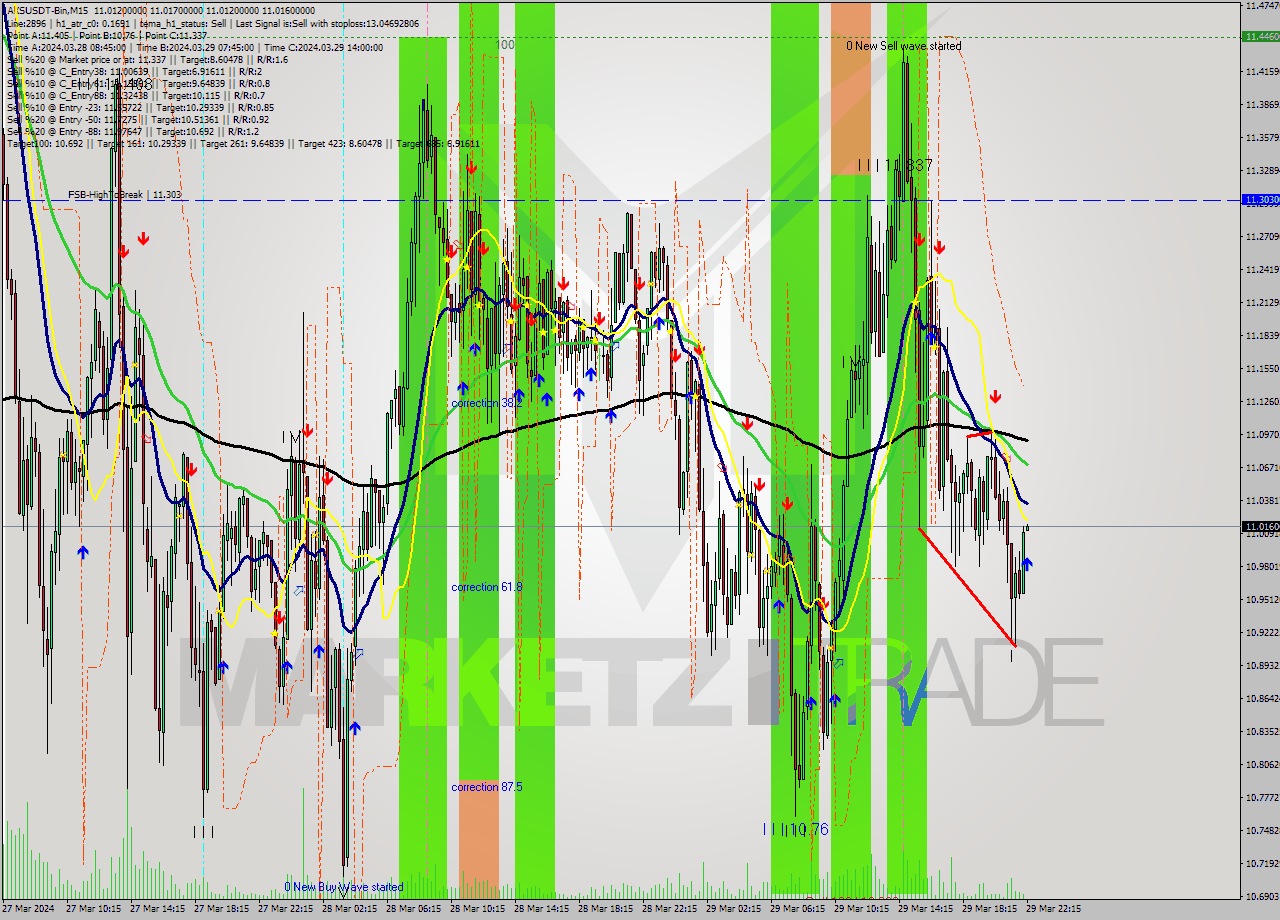Click the '28 Mar 14:15' time axis label
The image size is (1280, 920).
pyautogui.click(x=541, y=909)
